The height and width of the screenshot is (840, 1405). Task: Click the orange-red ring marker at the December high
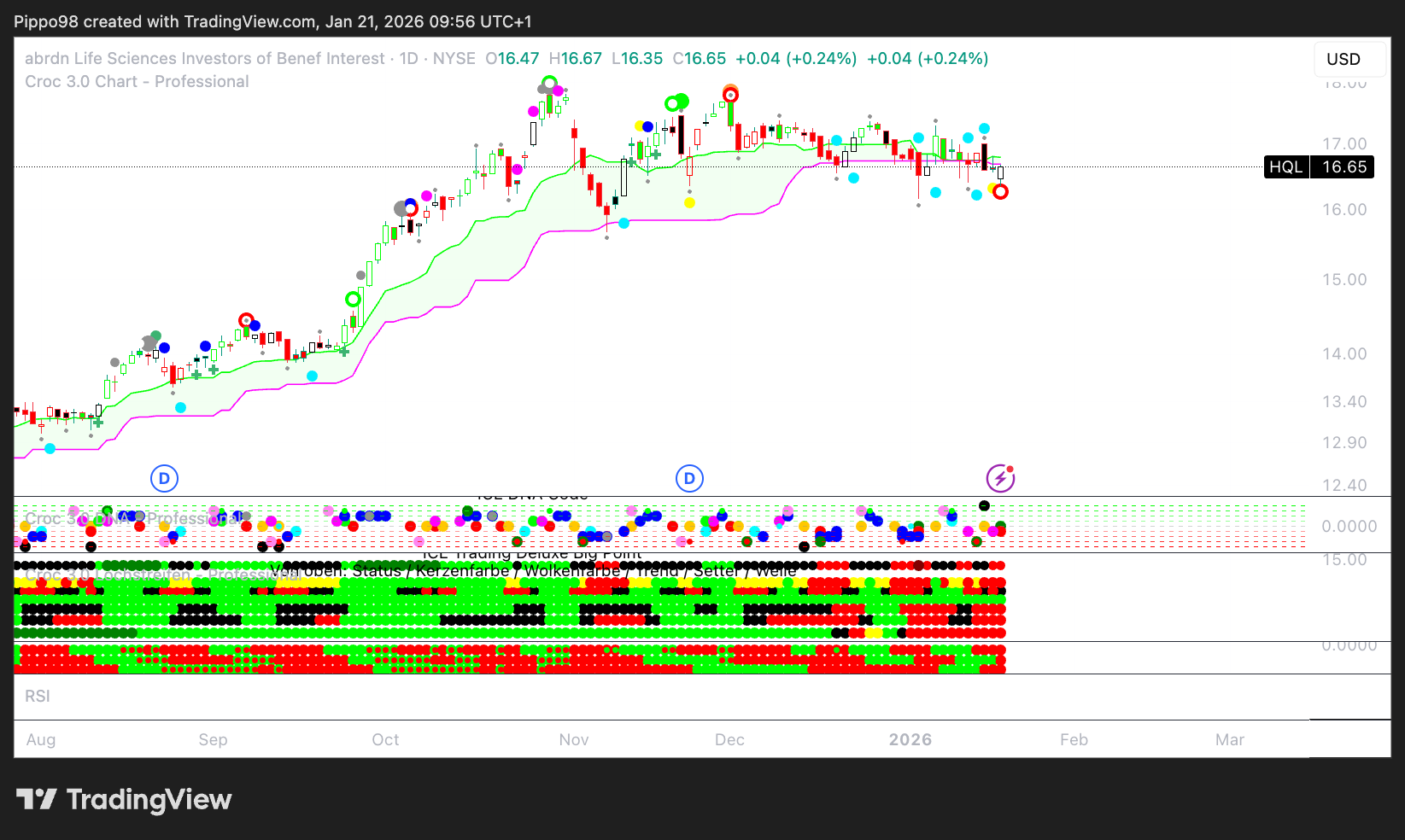tap(730, 94)
